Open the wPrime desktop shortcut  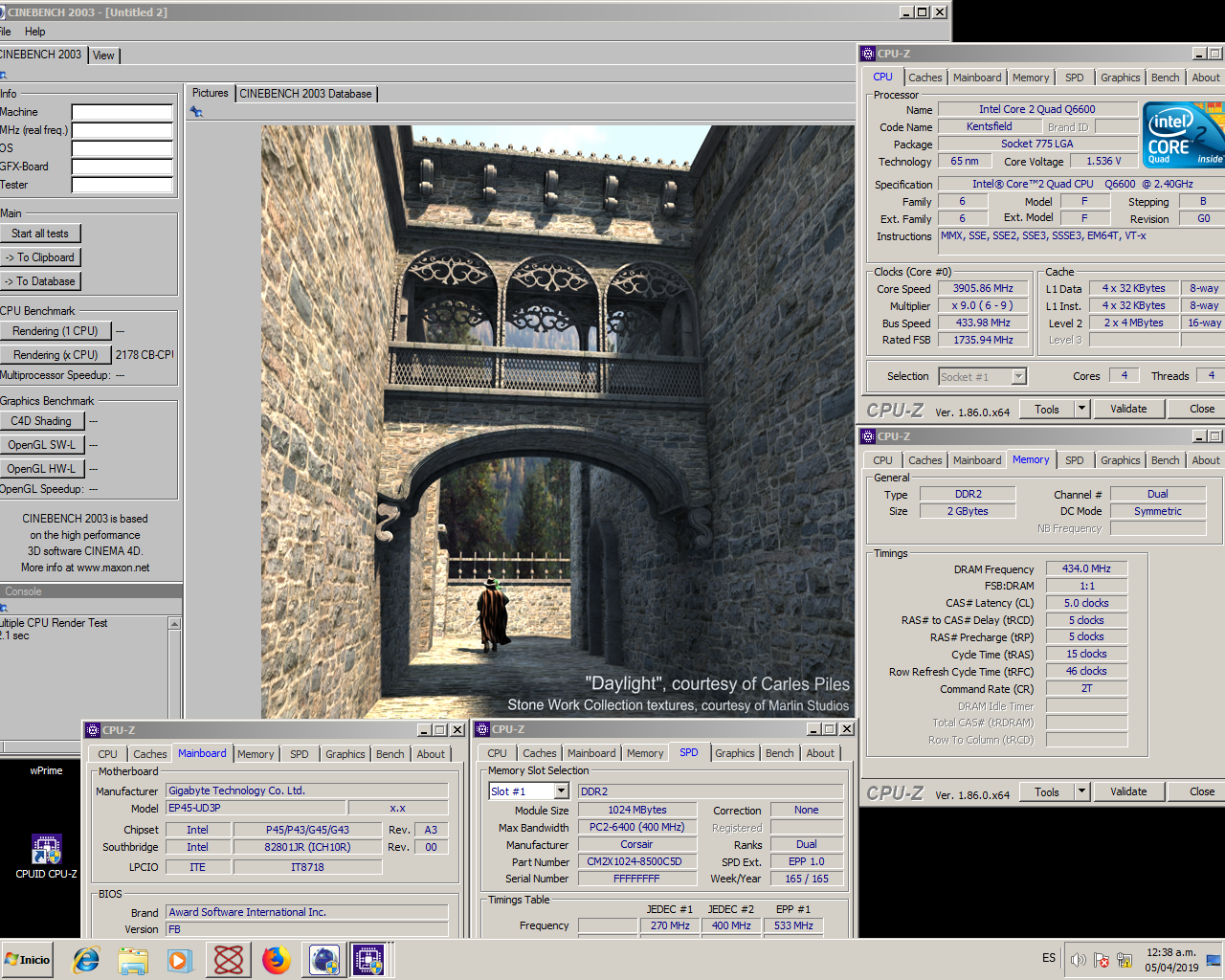46,770
